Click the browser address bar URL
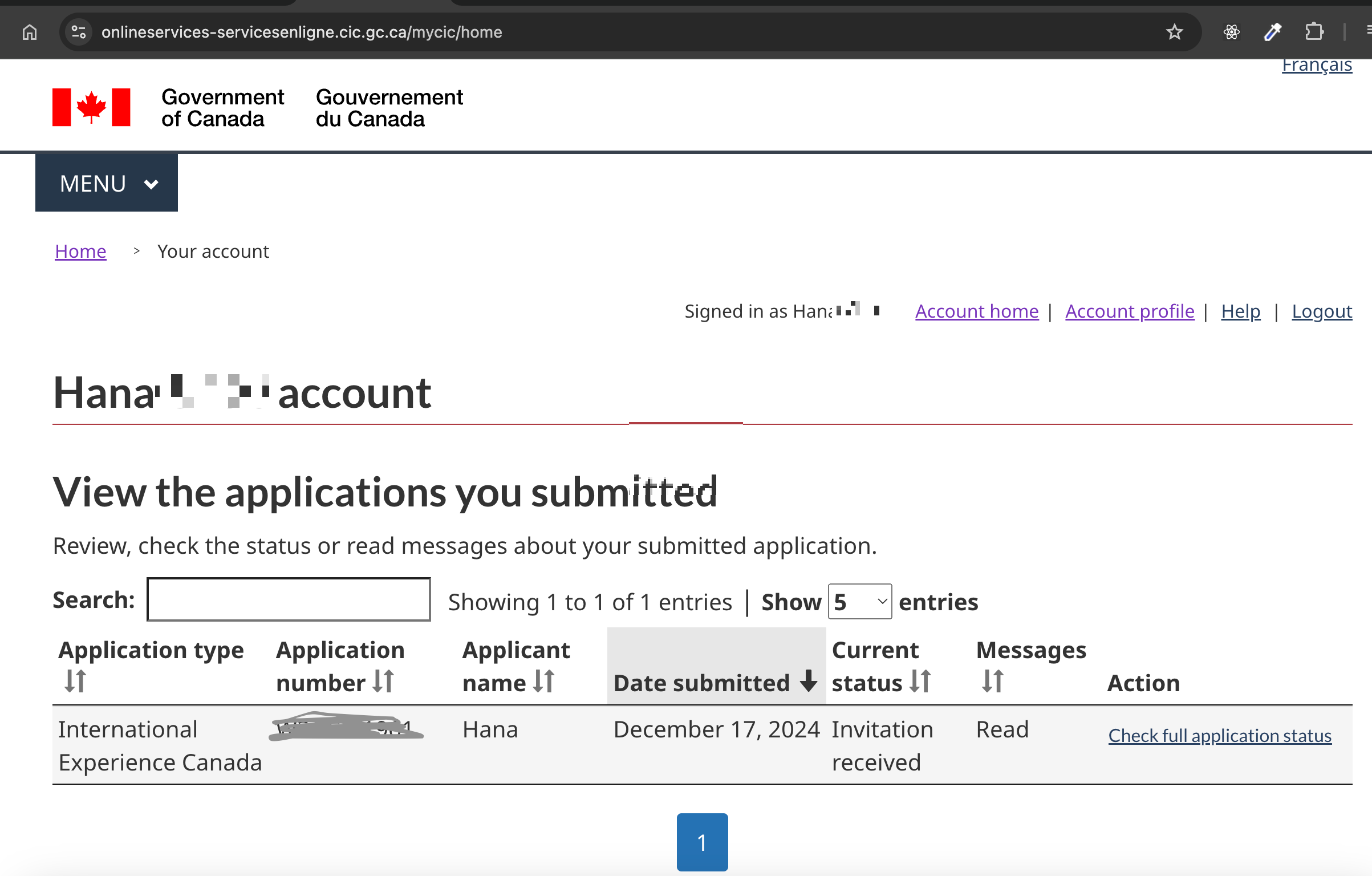The image size is (1372, 876). pos(302,32)
